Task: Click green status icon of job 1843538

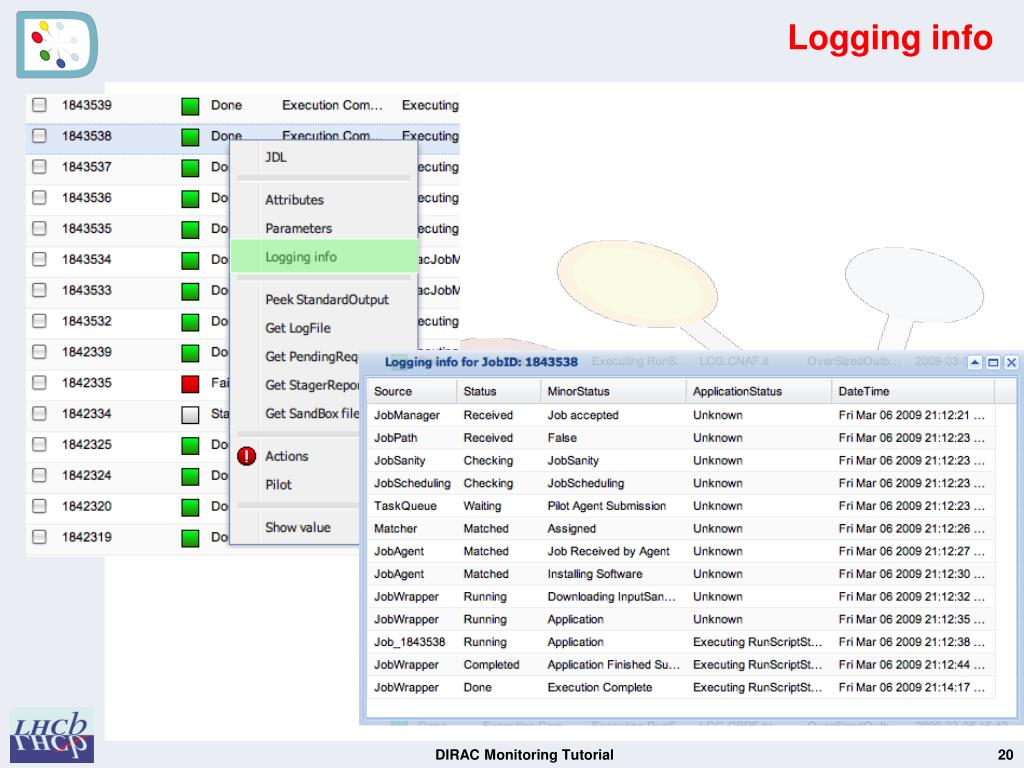Action: (x=190, y=137)
